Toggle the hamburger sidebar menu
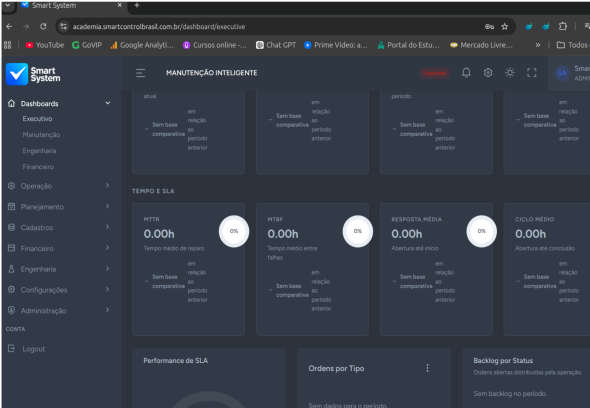Screen dimensions: 590x408 (140, 73)
